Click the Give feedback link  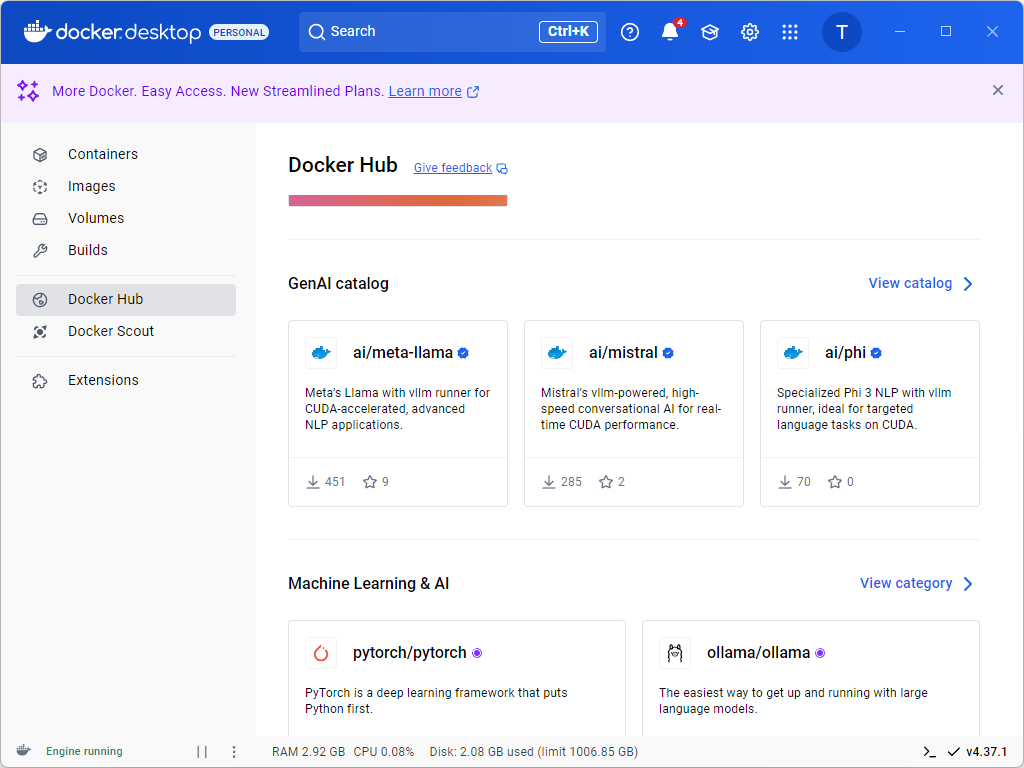click(452, 167)
